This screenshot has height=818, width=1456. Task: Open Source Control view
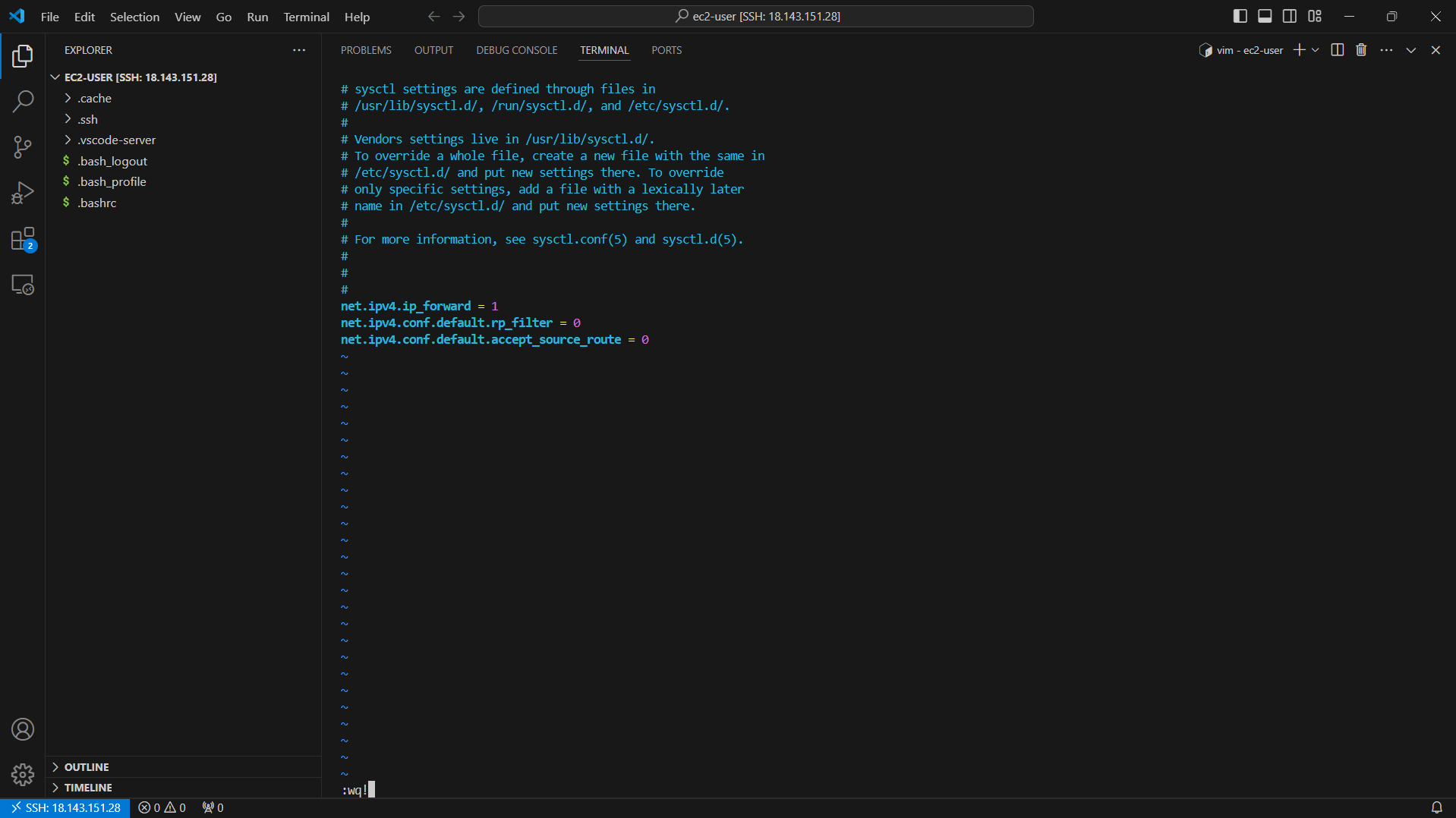(23, 147)
